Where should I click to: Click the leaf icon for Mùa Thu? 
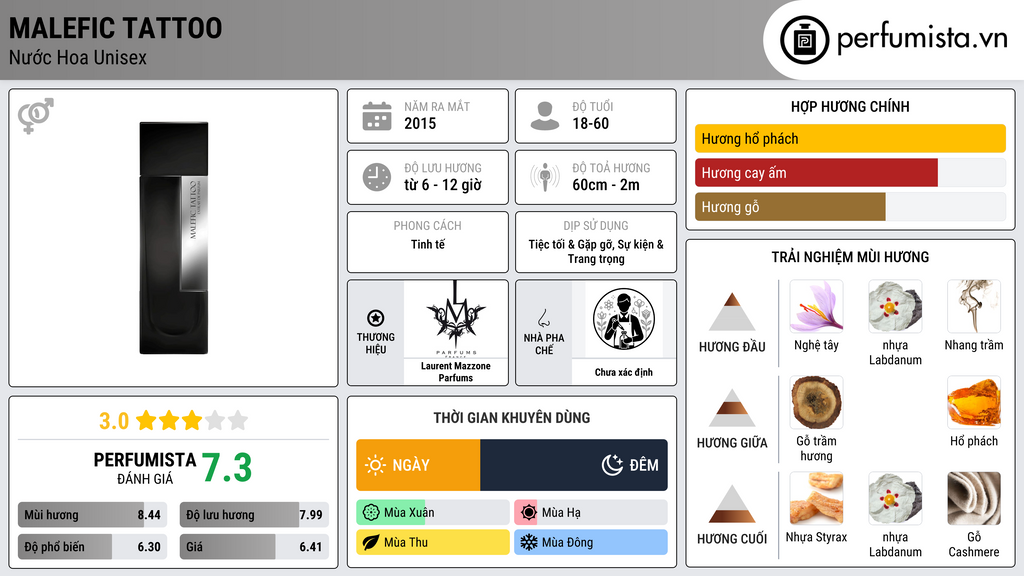pyautogui.click(x=371, y=542)
